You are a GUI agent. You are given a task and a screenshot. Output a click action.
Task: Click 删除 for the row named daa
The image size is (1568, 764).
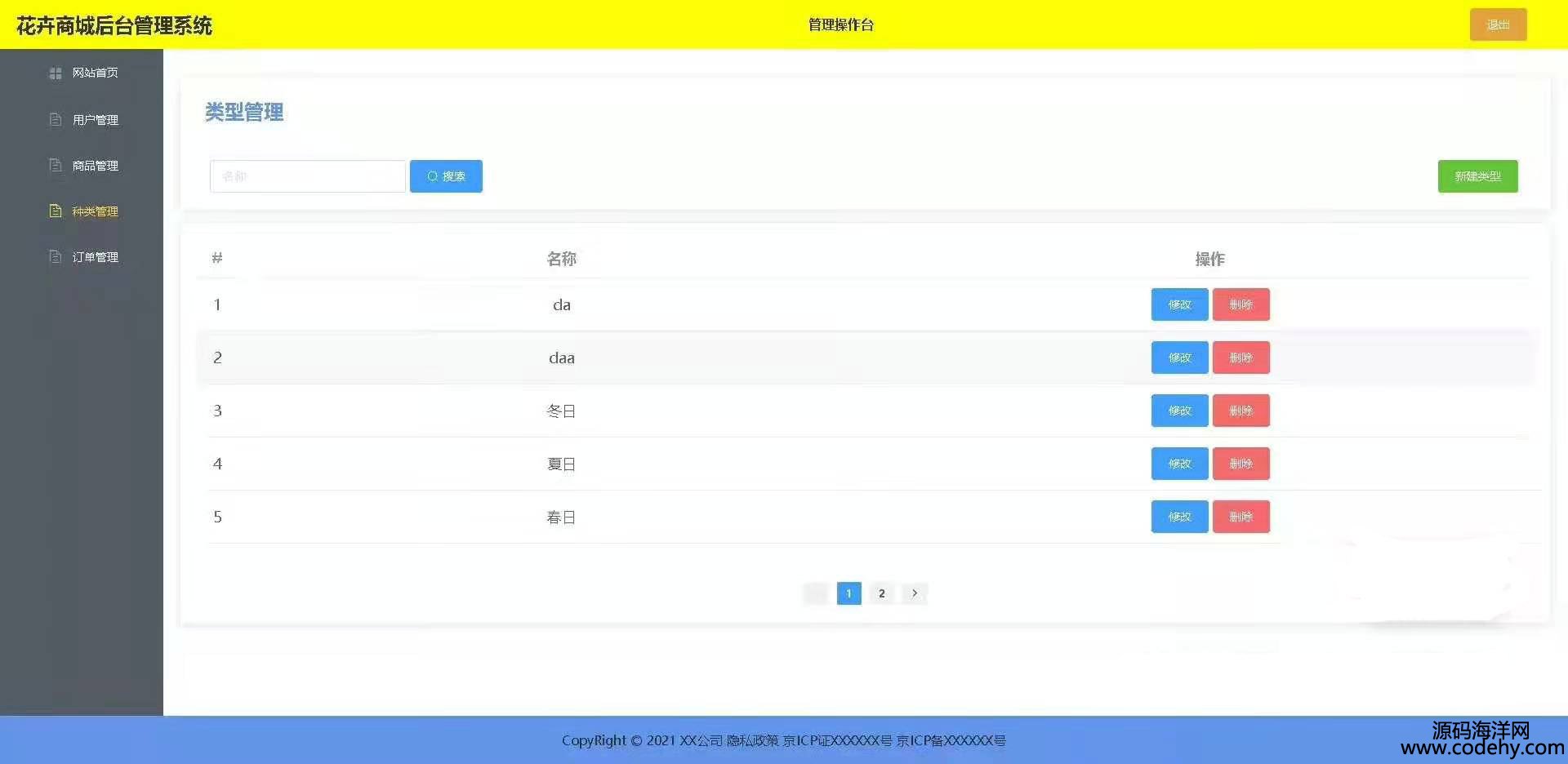pyautogui.click(x=1241, y=358)
